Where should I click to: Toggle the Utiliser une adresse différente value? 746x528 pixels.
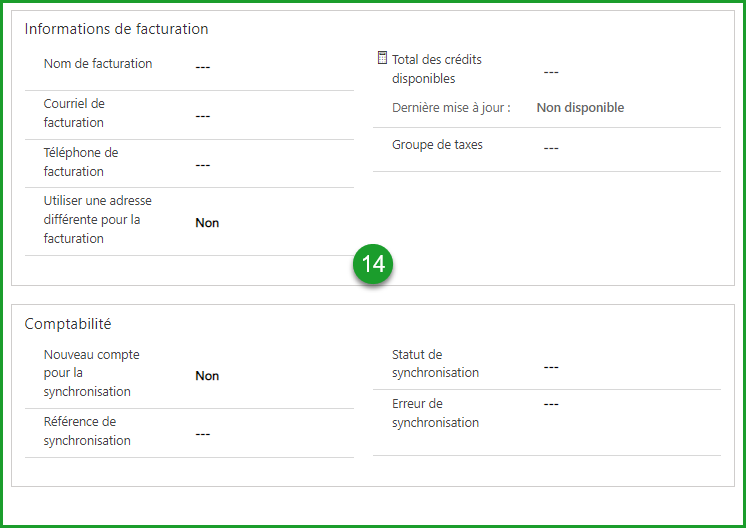pyautogui.click(x=207, y=223)
